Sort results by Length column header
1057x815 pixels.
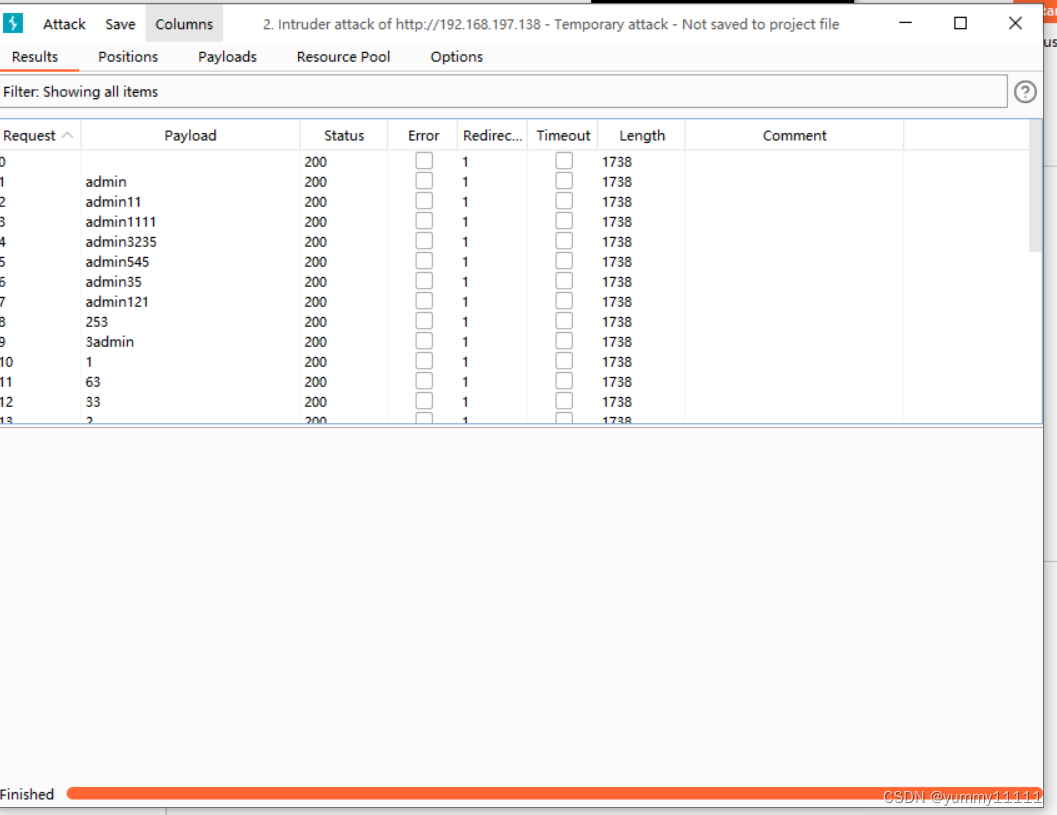coord(641,135)
